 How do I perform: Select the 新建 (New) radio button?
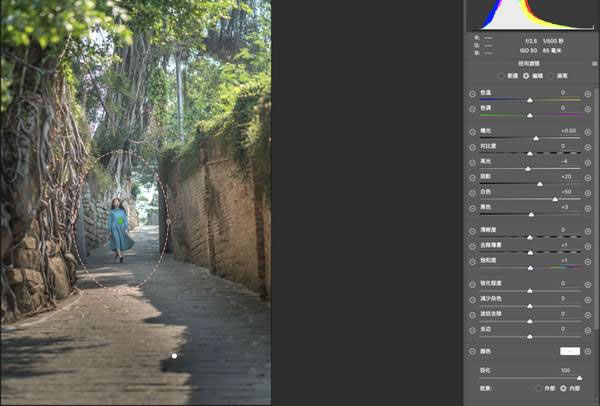(x=501, y=76)
